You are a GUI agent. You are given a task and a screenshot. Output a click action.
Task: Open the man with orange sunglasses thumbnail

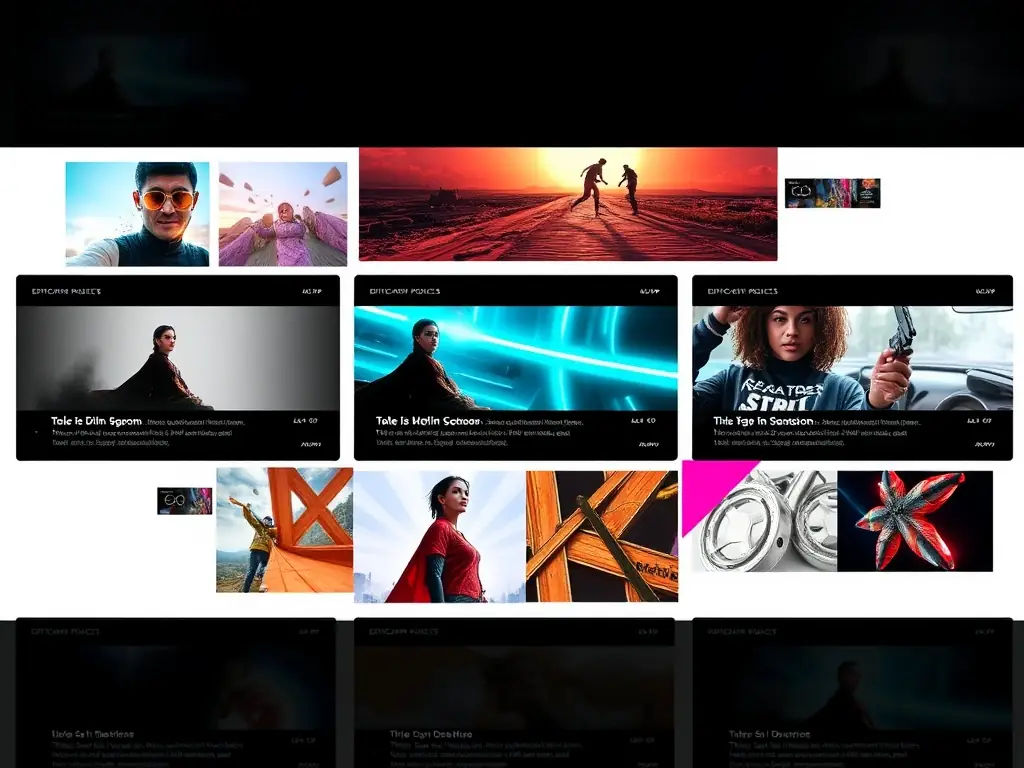tap(137, 214)
